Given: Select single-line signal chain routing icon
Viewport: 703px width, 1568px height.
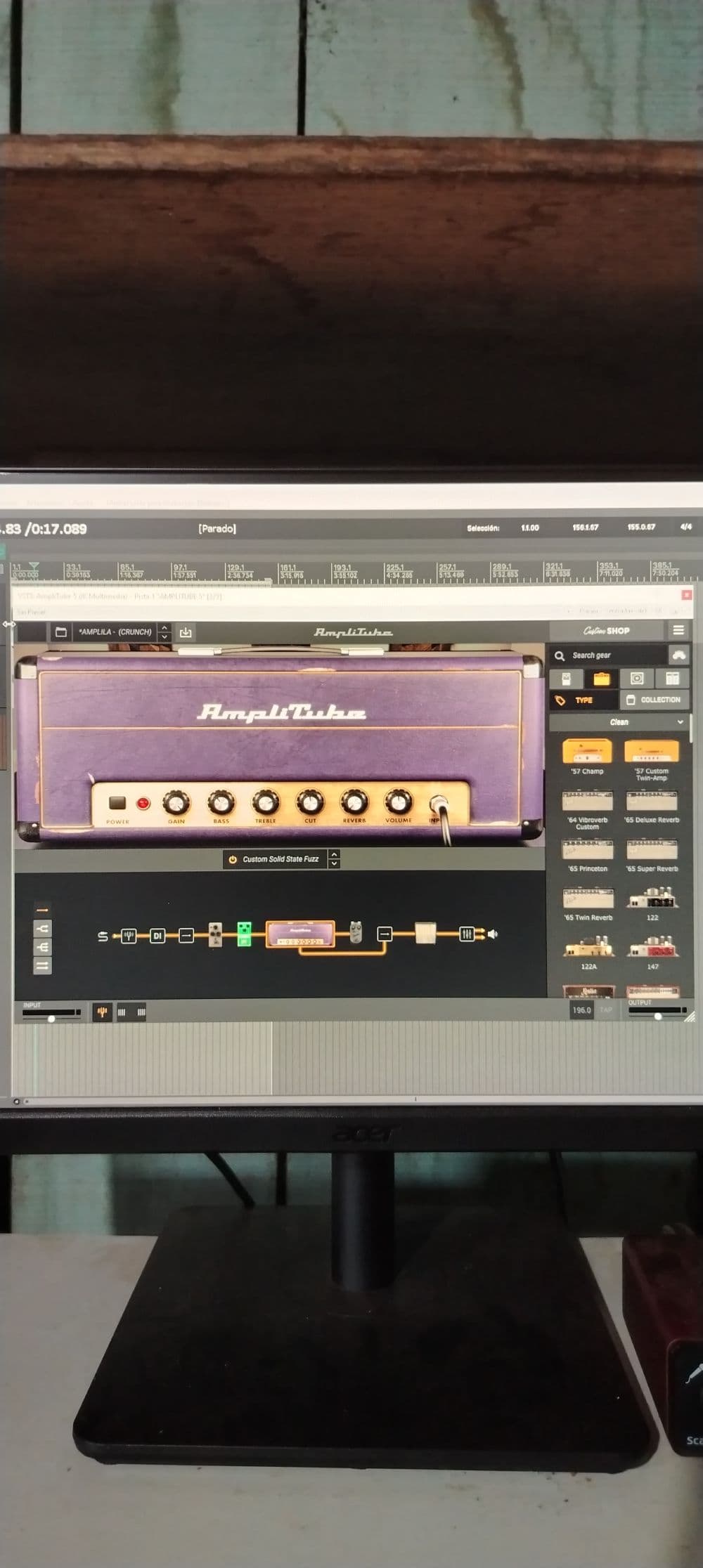Looking at the screenshot, I should point(43,910).
